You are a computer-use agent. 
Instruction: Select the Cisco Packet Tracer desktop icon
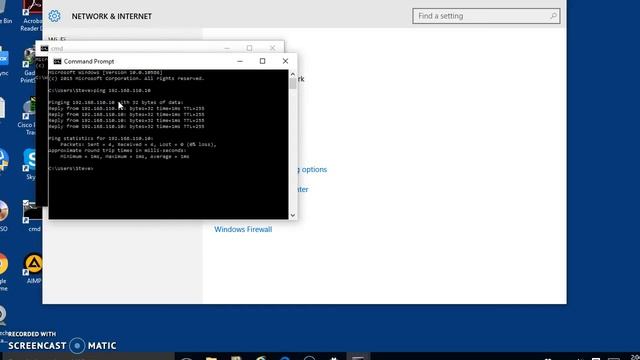coord(29,117)
